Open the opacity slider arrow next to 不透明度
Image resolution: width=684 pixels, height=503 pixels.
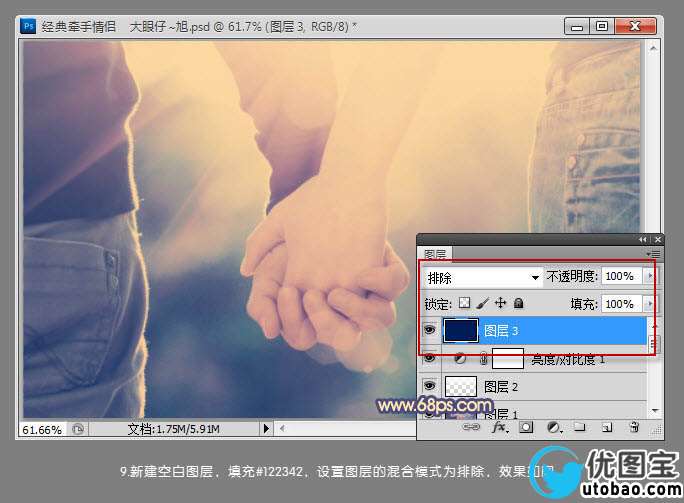[650, 276]
